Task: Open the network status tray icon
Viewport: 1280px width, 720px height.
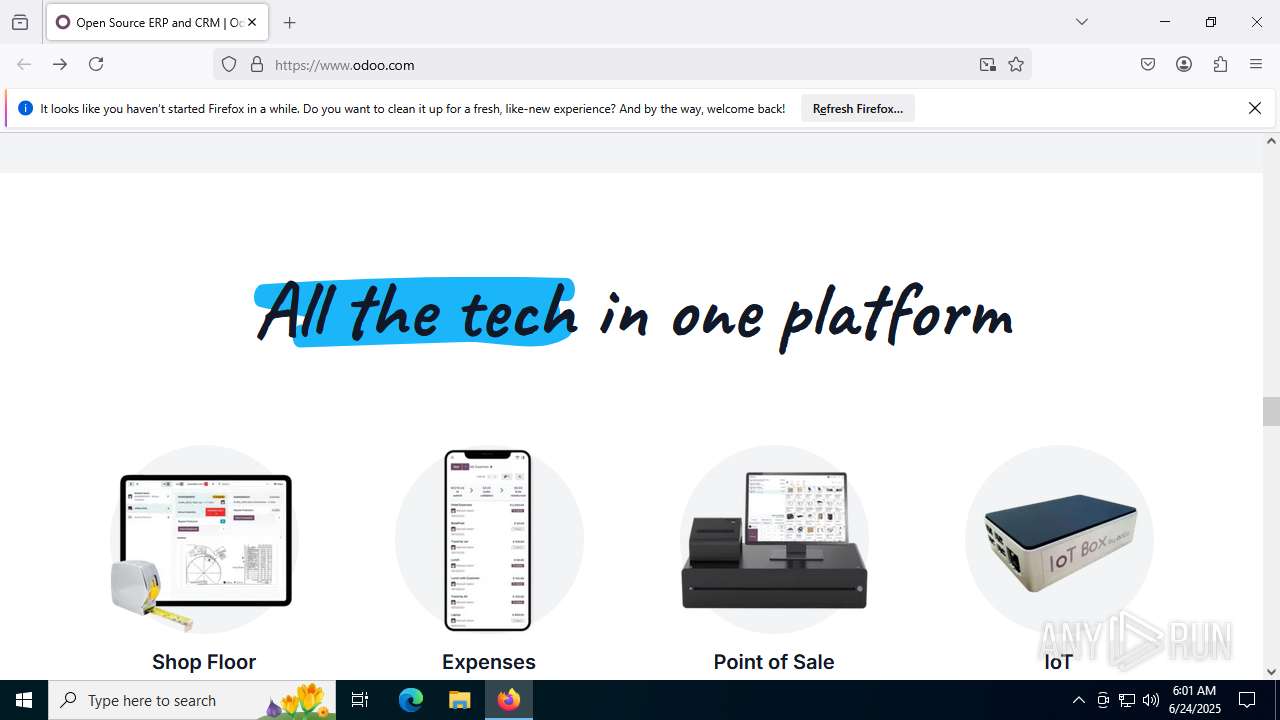Action: [1127, 700]
